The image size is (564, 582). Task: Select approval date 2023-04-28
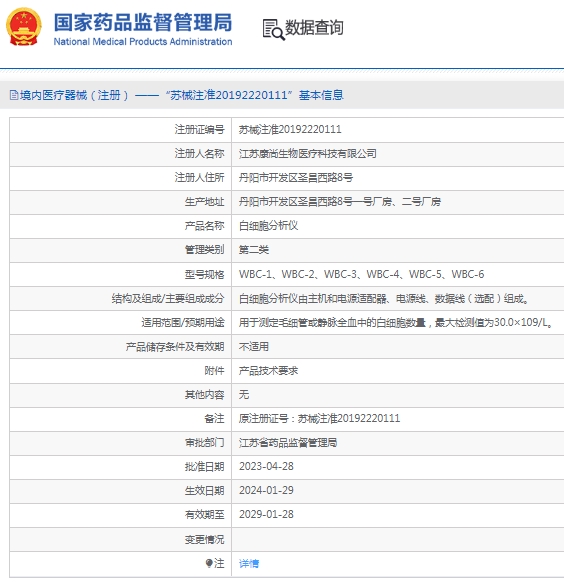pos(266,467)
